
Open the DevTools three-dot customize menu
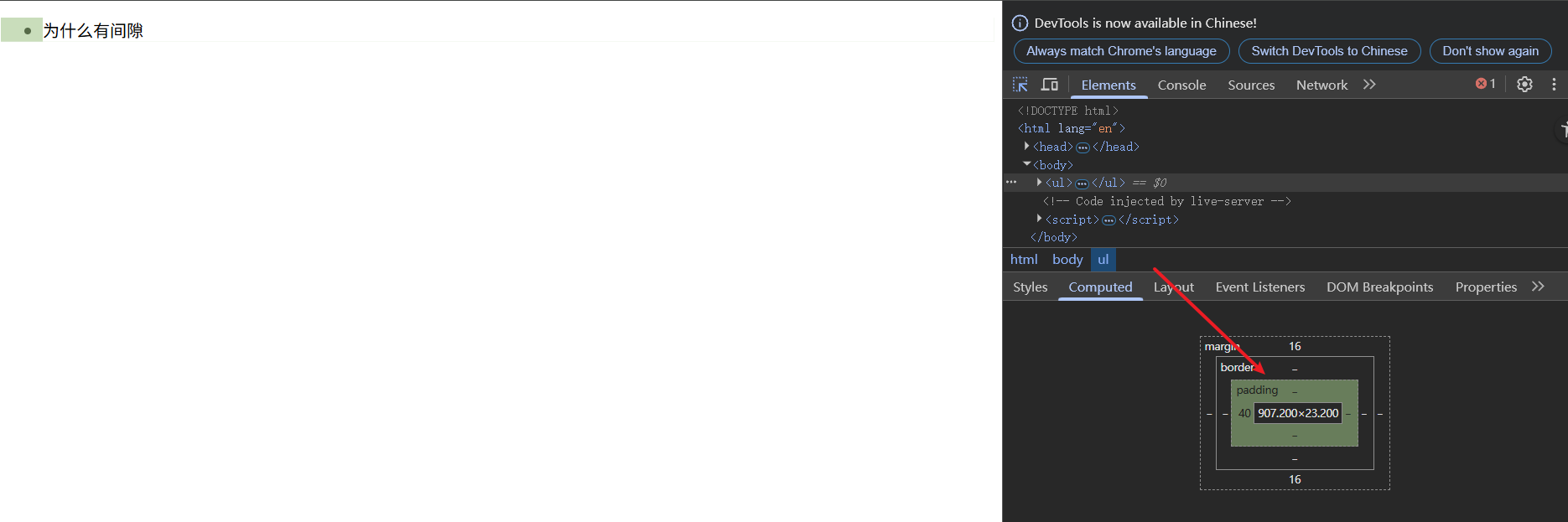1554,85
